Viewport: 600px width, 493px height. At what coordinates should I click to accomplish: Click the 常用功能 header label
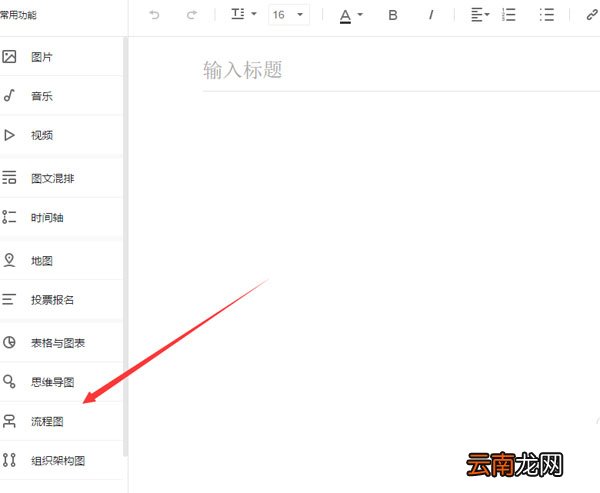tap(18, 15)
